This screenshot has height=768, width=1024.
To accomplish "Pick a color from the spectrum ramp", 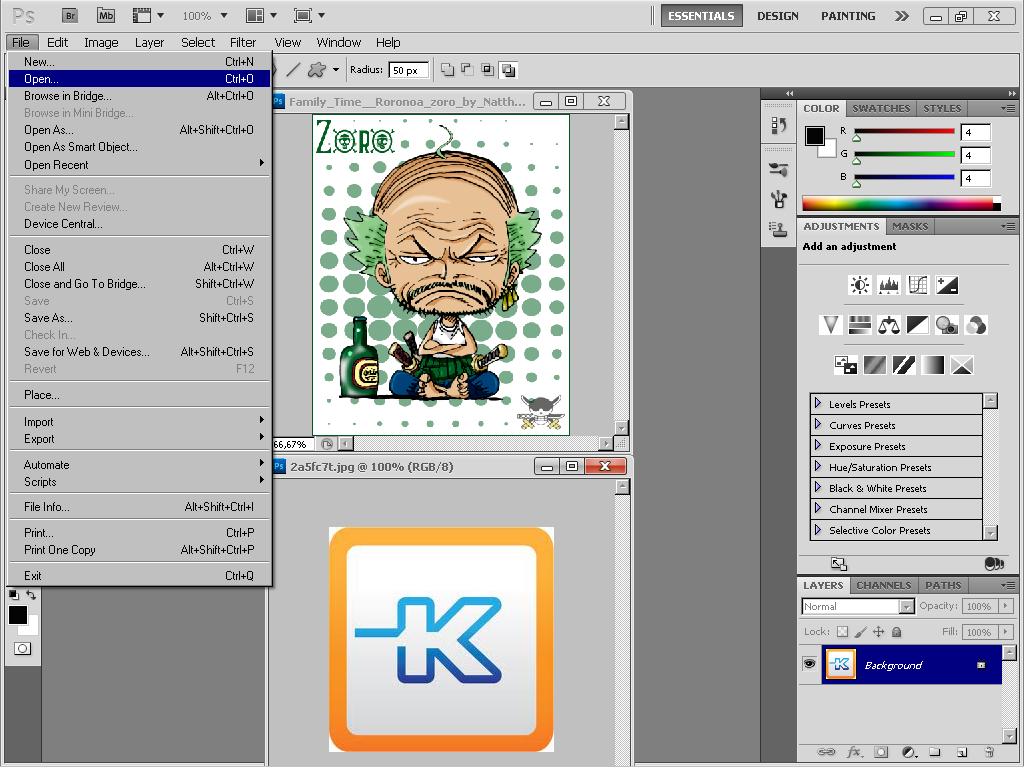I will [x=901, y=203].
